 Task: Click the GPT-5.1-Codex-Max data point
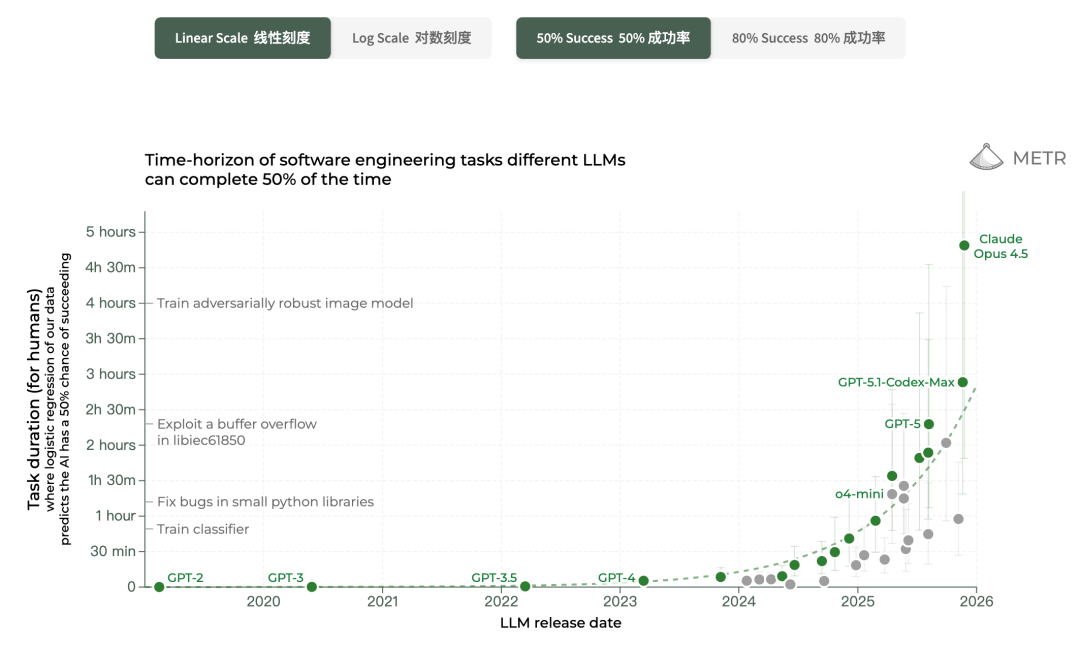tap(963, 382)
